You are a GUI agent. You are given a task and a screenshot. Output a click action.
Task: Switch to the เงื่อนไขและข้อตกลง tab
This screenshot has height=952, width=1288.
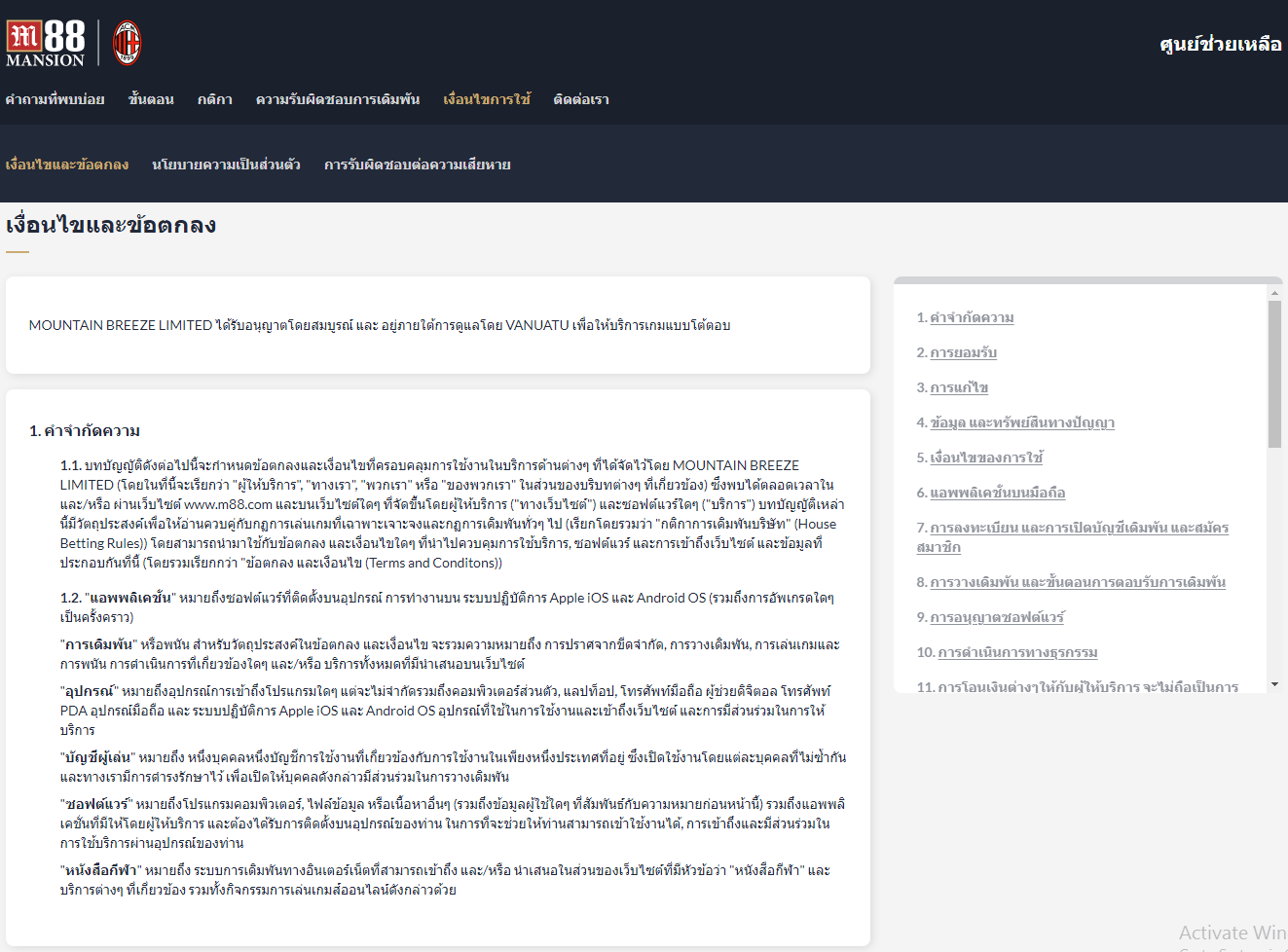point(67,165)
